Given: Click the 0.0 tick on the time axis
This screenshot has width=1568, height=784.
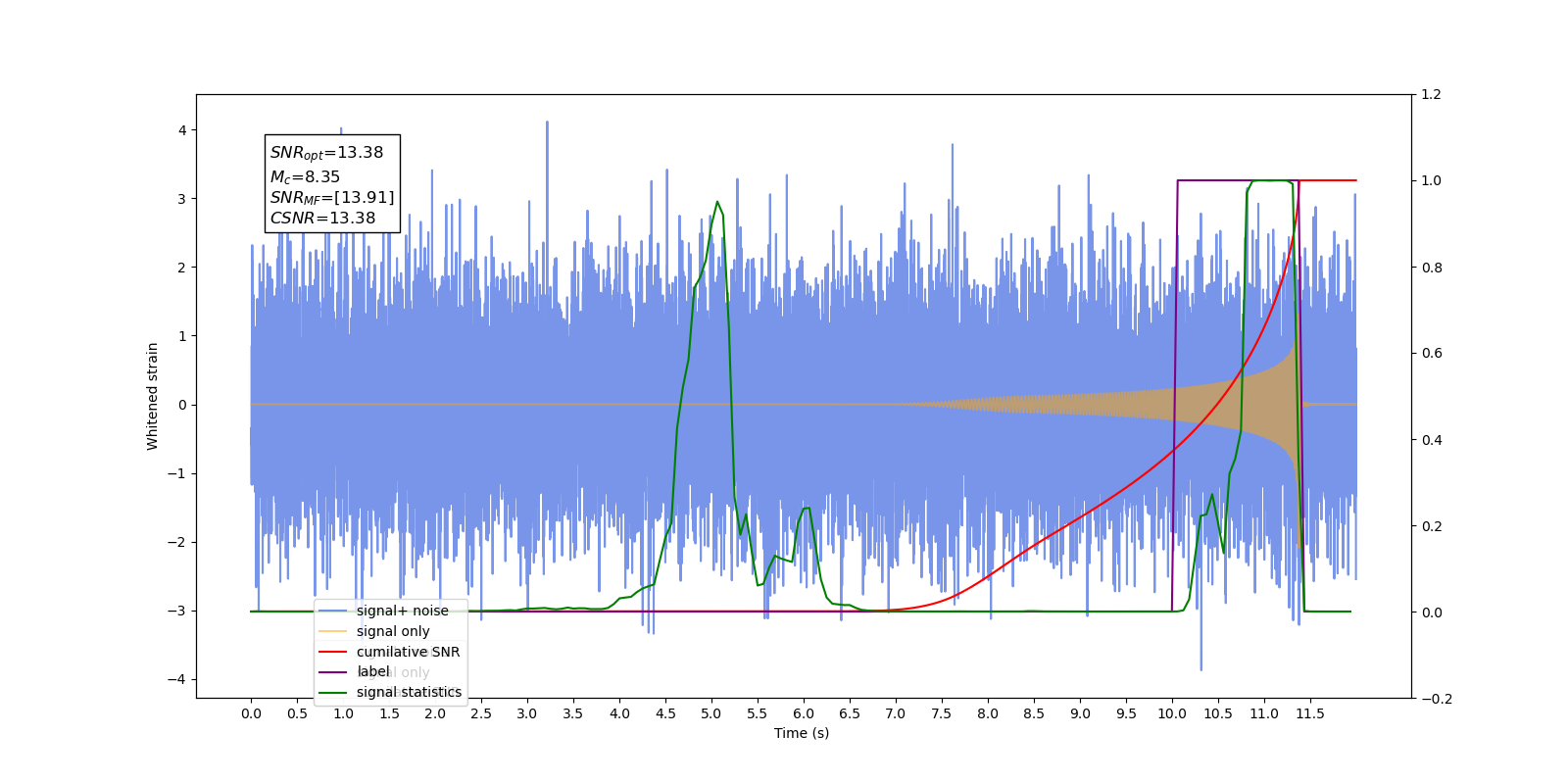Looking at the screenshot, I should 251,713.
